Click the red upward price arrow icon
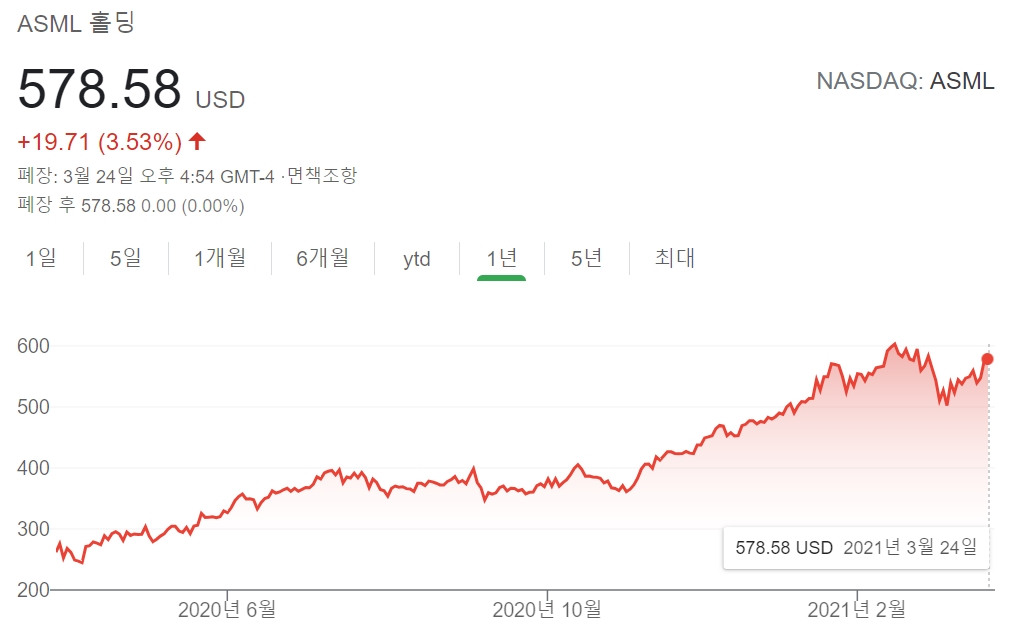 197,140
